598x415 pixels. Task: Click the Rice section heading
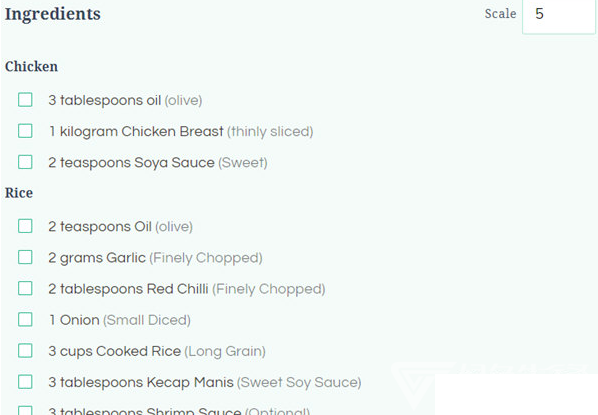pos(19,193)
